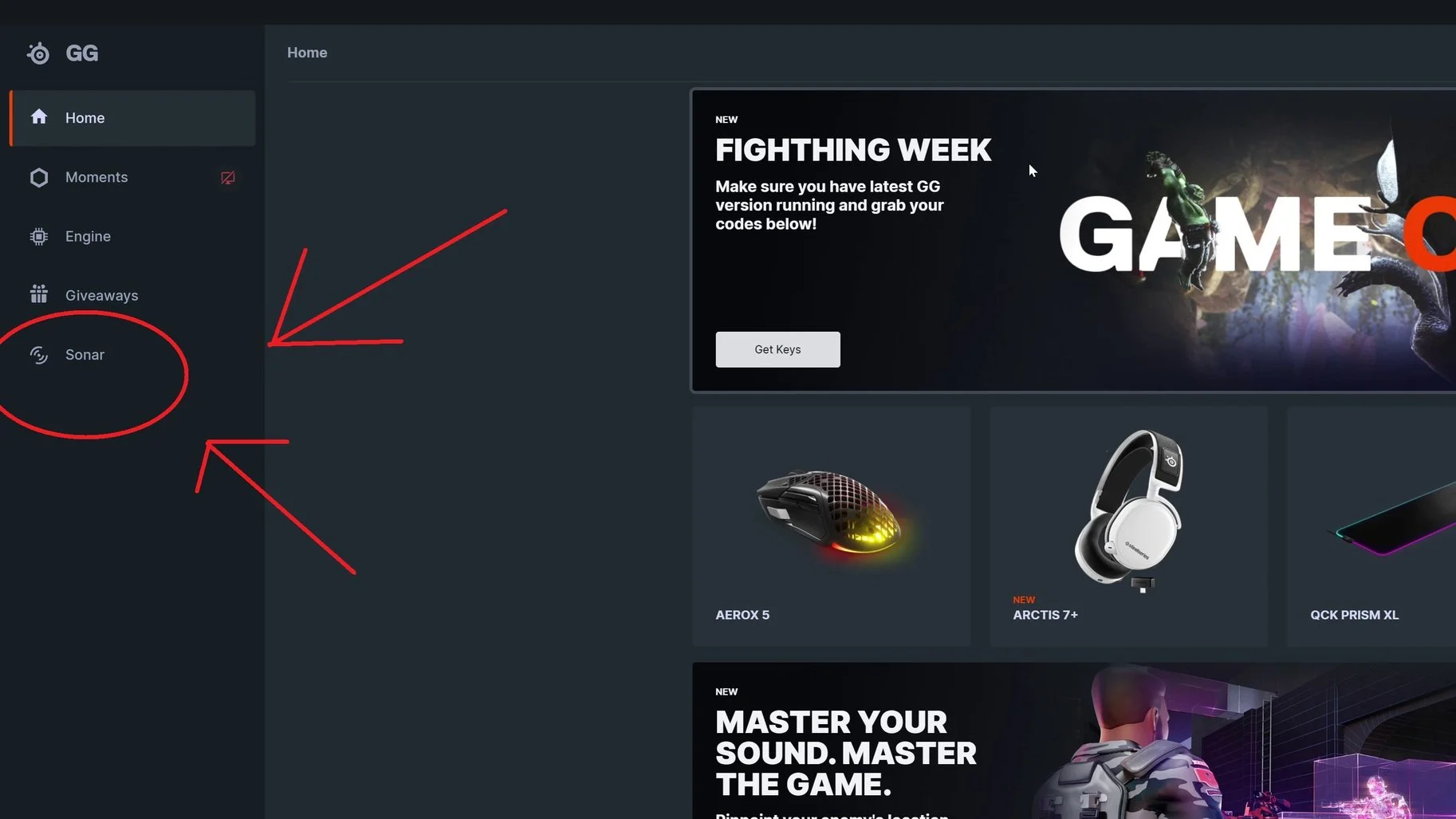1456x819 pixels.
Task: Click the Engine chip icon
Action: coord(39,236)
